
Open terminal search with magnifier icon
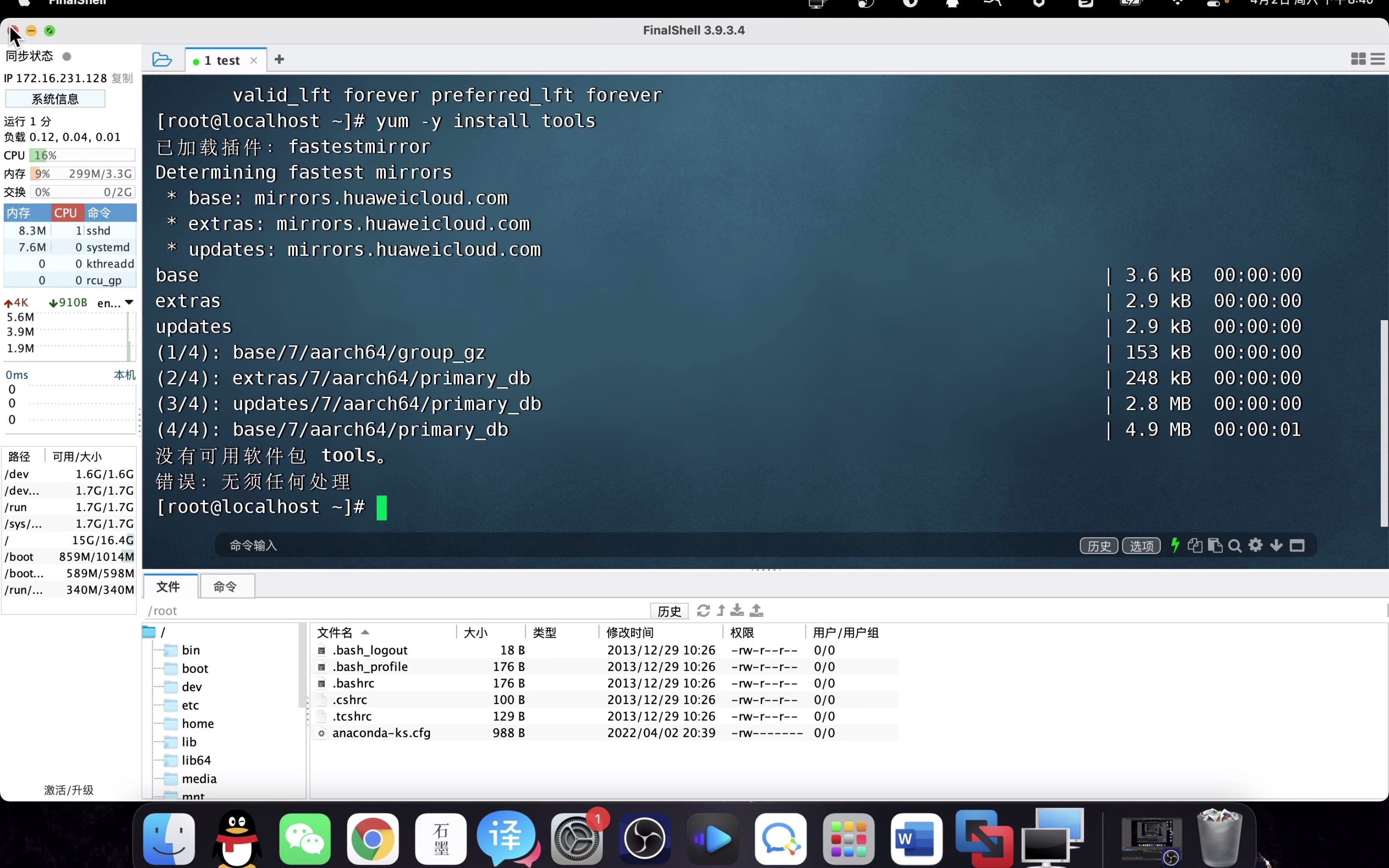[1235, 545]
